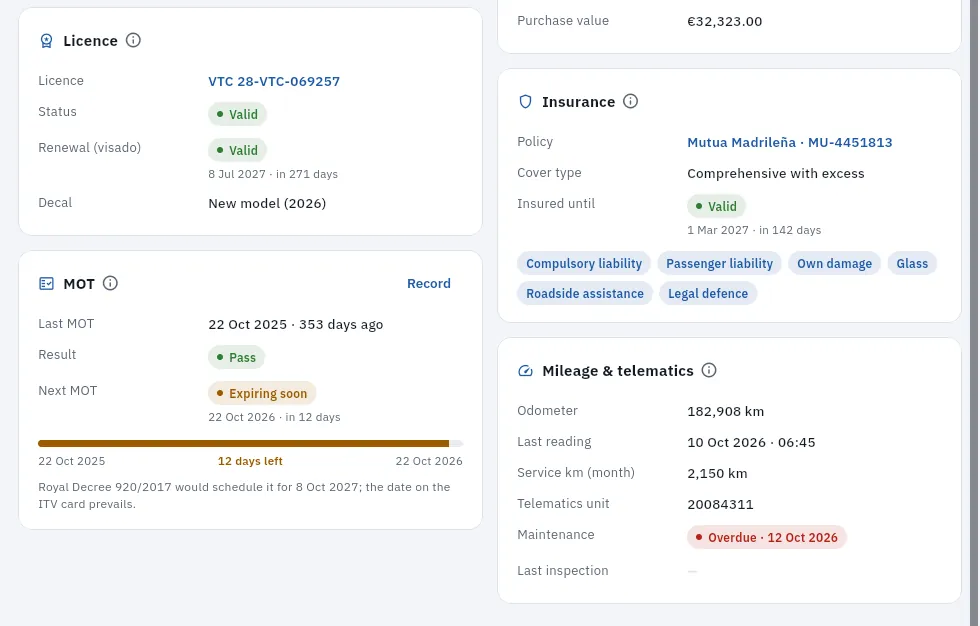Click the Expiring soon MOT badge
This screenshot has width=980, height=626.
click(262, 394)
